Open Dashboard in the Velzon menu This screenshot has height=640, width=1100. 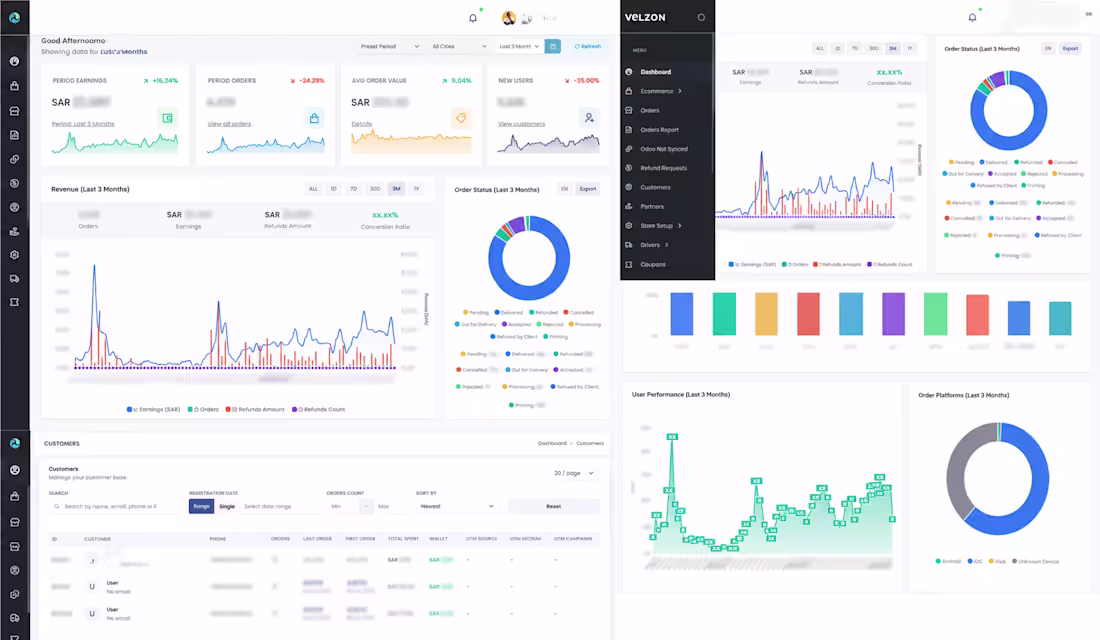(656, 72)
